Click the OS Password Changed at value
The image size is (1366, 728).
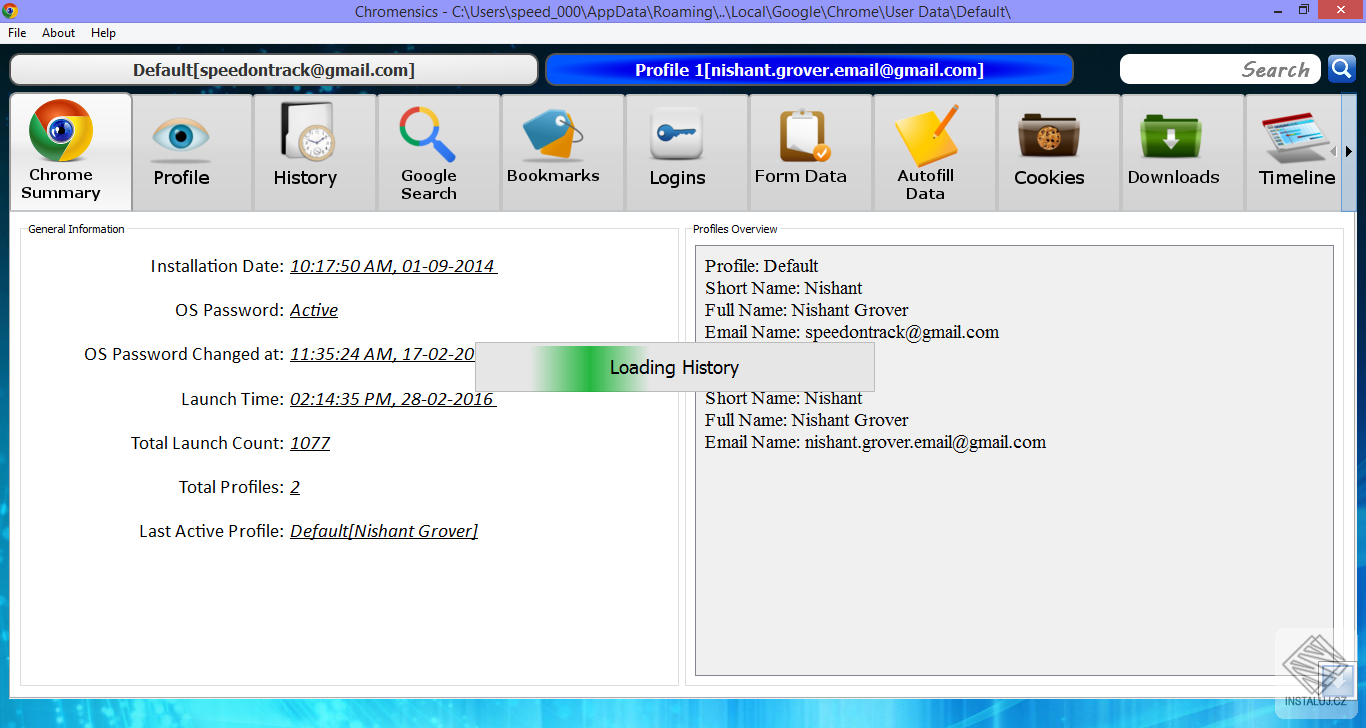[x=382, y=354]
